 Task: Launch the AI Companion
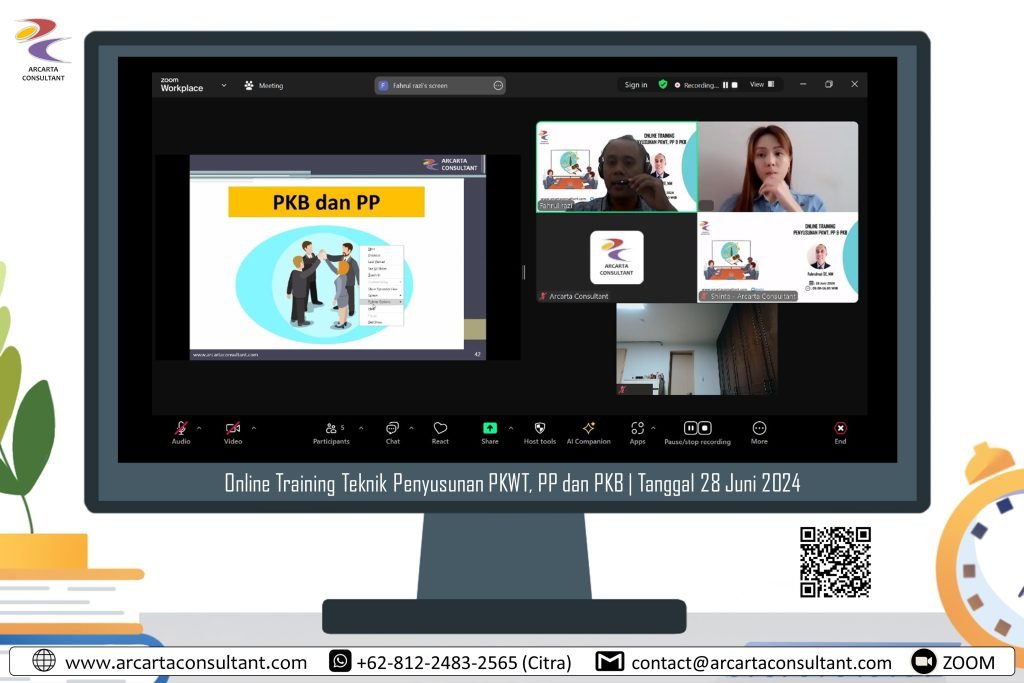[588, 428]
